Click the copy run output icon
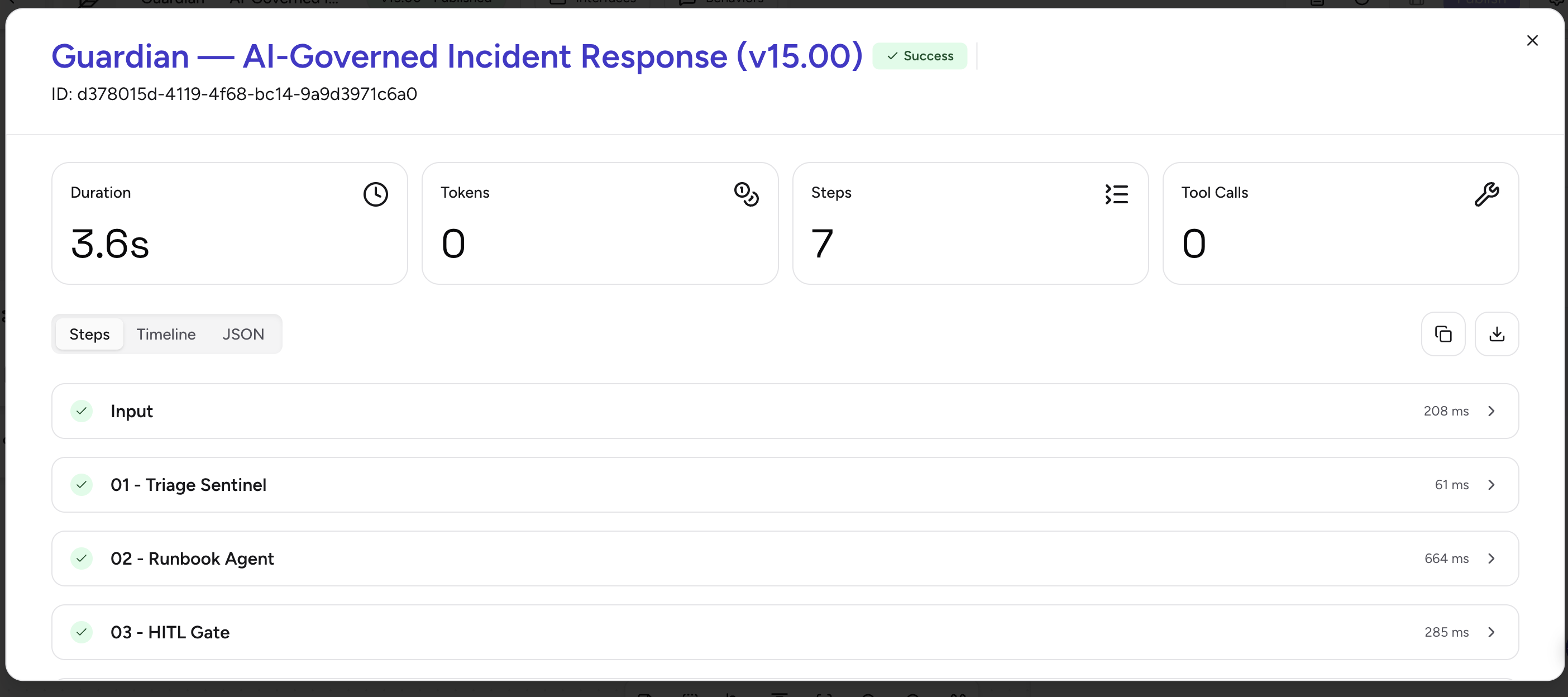Image resolution: width=1568 pixels, height=697 pixels. pyautogui.click(x=1442, y=334)
